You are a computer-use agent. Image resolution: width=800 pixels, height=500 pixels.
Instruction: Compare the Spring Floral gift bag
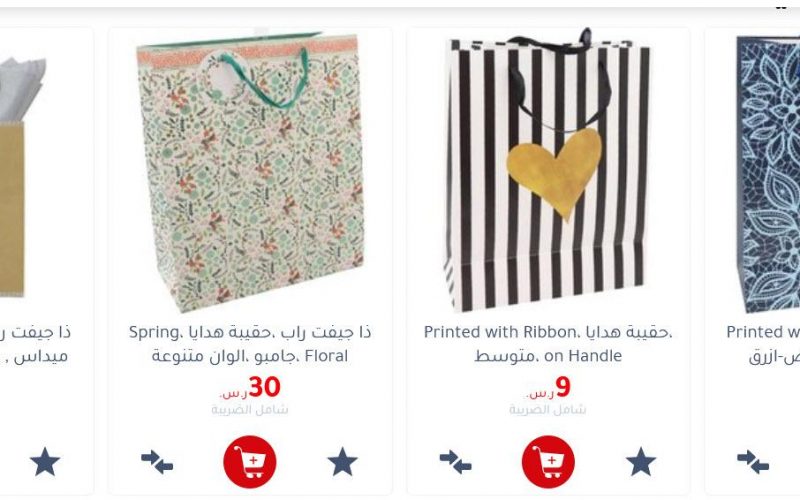(x=157, y=462)
